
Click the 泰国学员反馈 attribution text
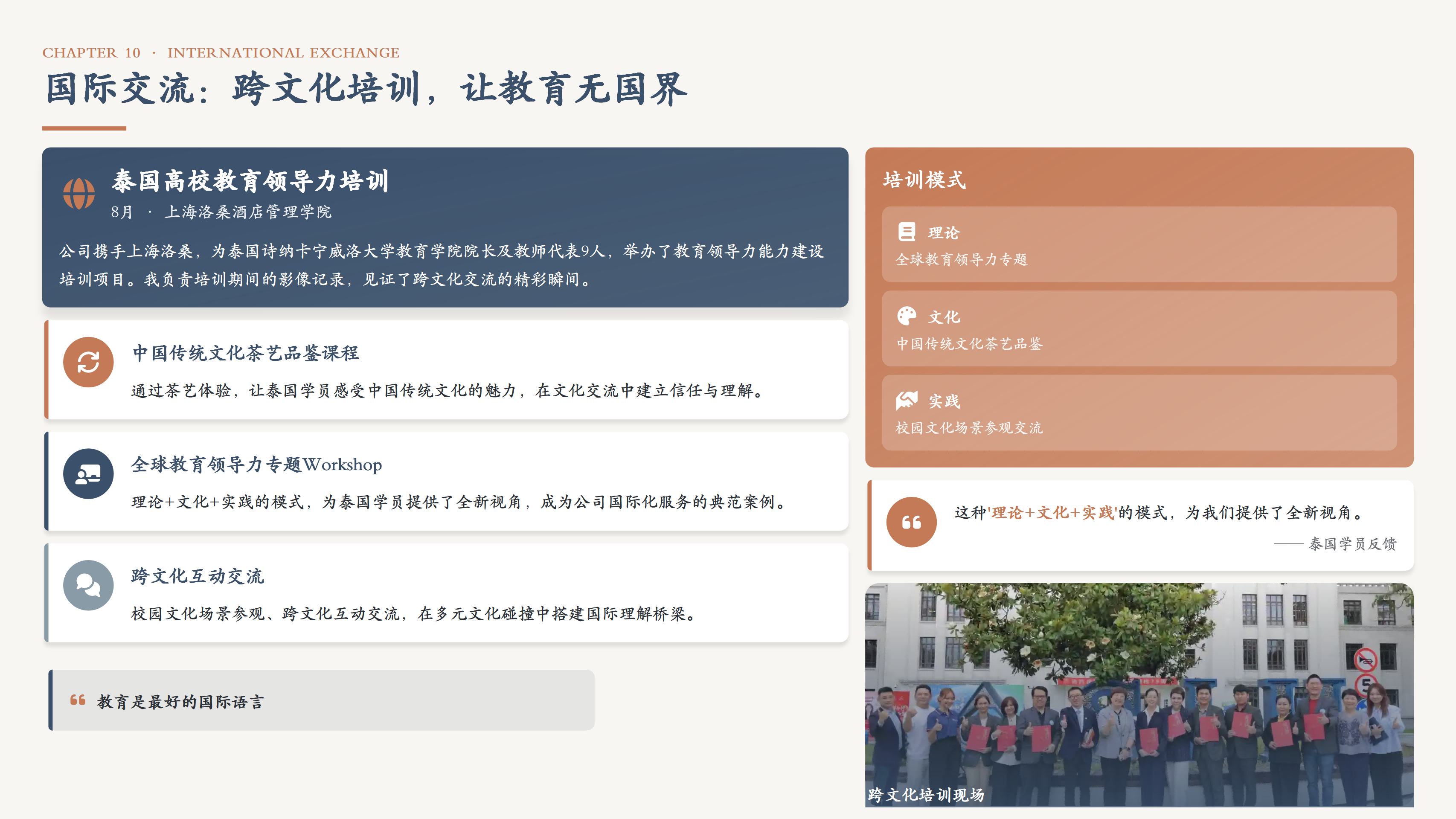[1352, 544]
